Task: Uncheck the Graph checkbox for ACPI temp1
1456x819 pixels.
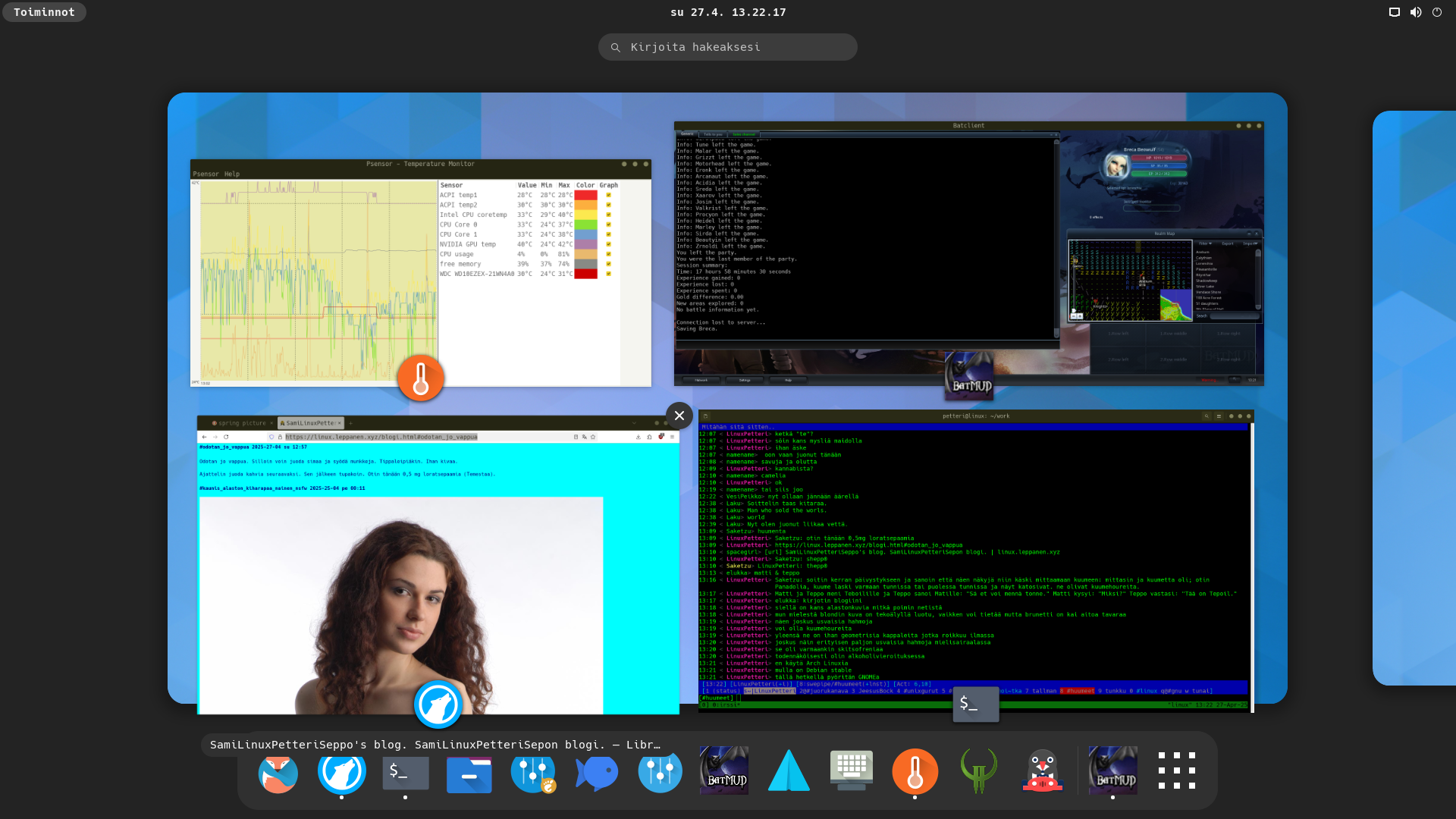Action: pyautogui.click(x=608, y=195)
